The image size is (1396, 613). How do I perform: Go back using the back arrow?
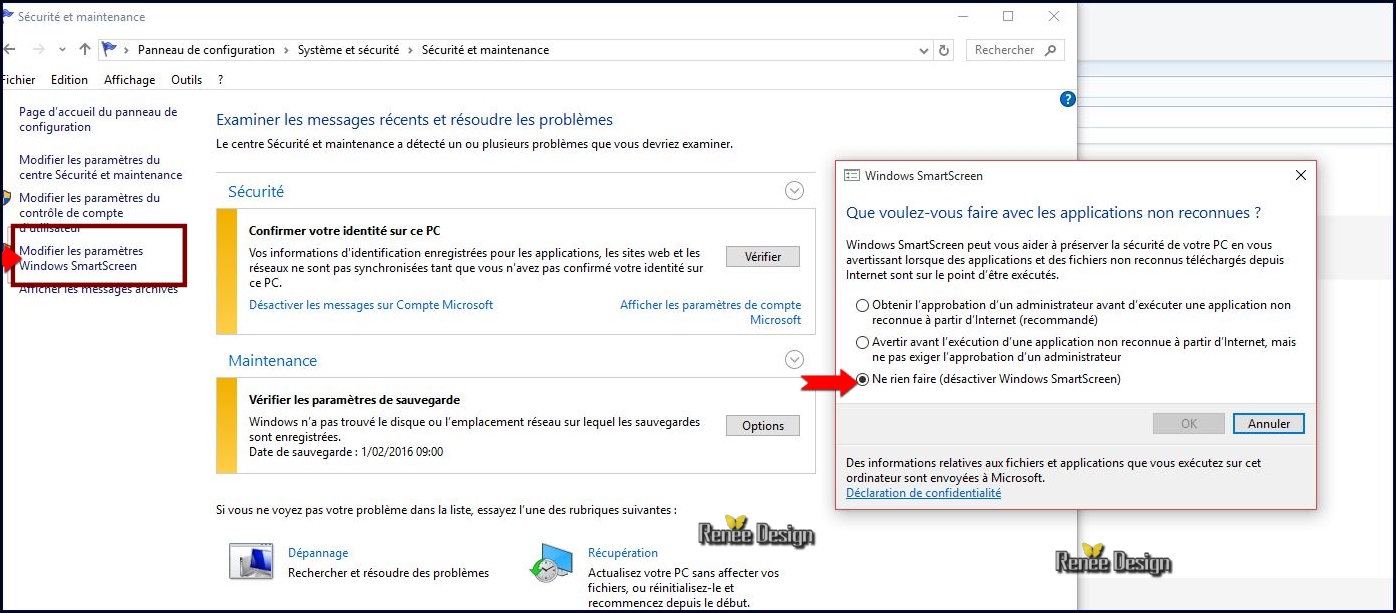(x=9, y=49)
